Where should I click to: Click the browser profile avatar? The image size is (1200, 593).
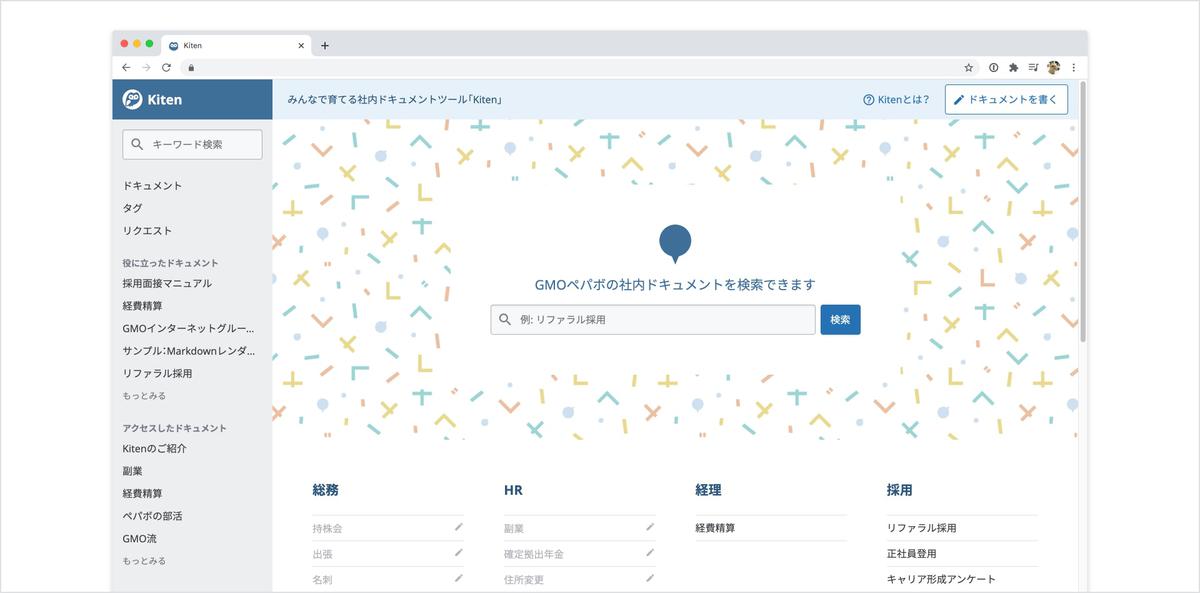click(x=1054, y=67)
